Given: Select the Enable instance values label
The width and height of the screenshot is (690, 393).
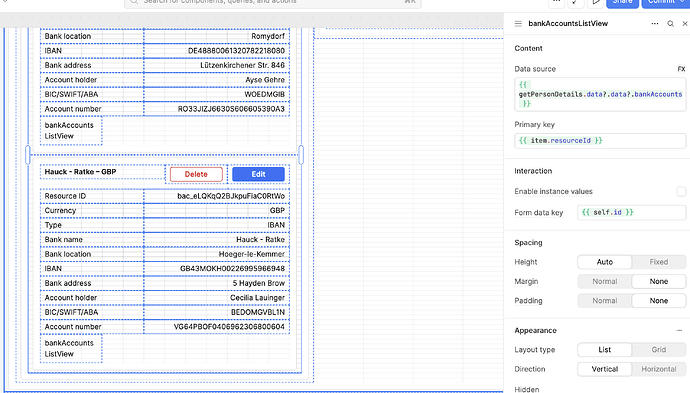Looking at the screenshot, I should [x=553, y=191].
